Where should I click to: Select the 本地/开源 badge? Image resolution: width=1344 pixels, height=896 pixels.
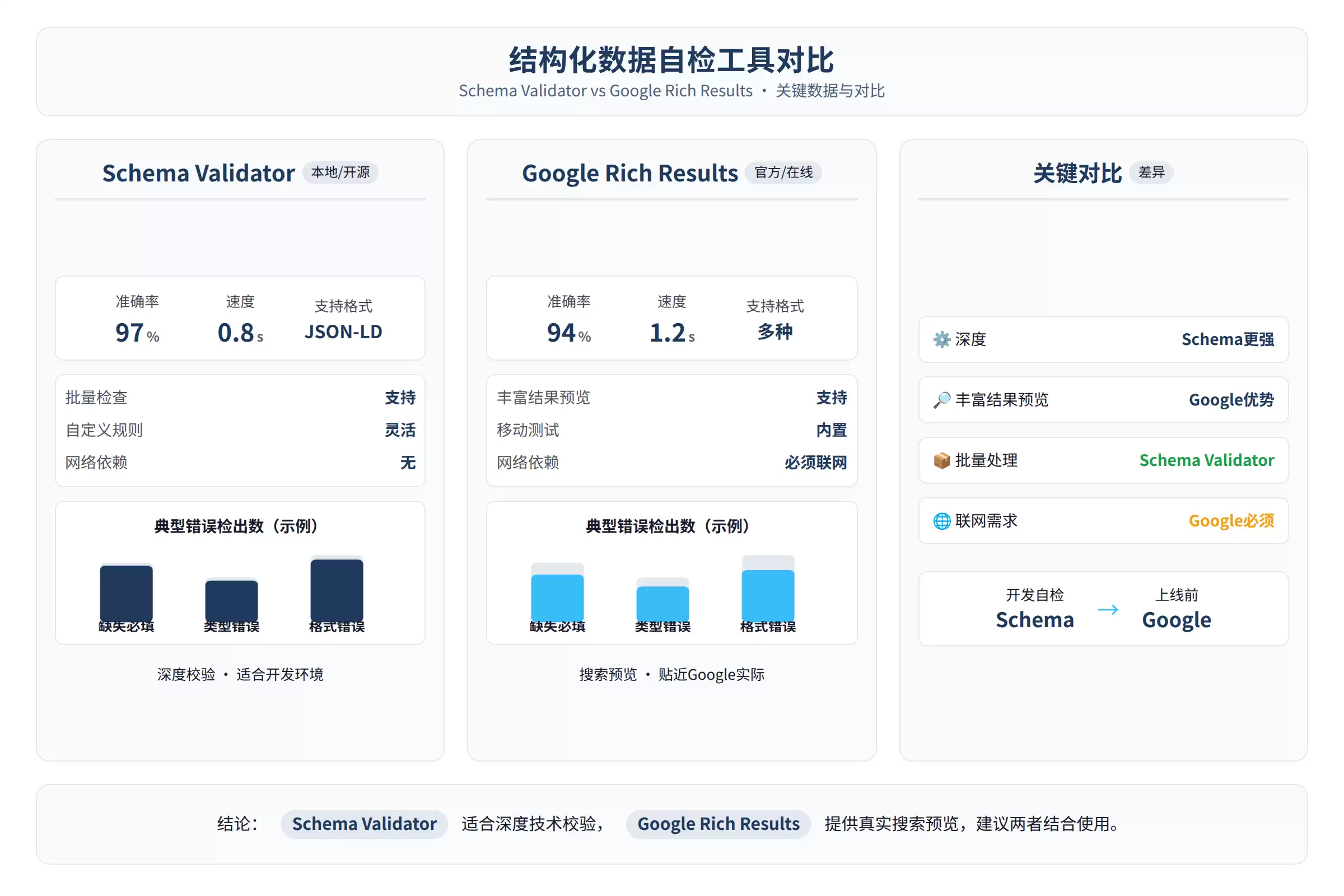[x=340, y=172]
